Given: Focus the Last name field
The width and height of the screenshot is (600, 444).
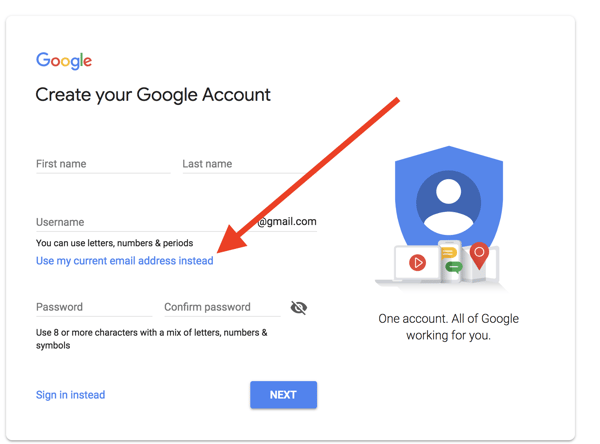Looking at the screenshot, I should (x=245, y=164).
